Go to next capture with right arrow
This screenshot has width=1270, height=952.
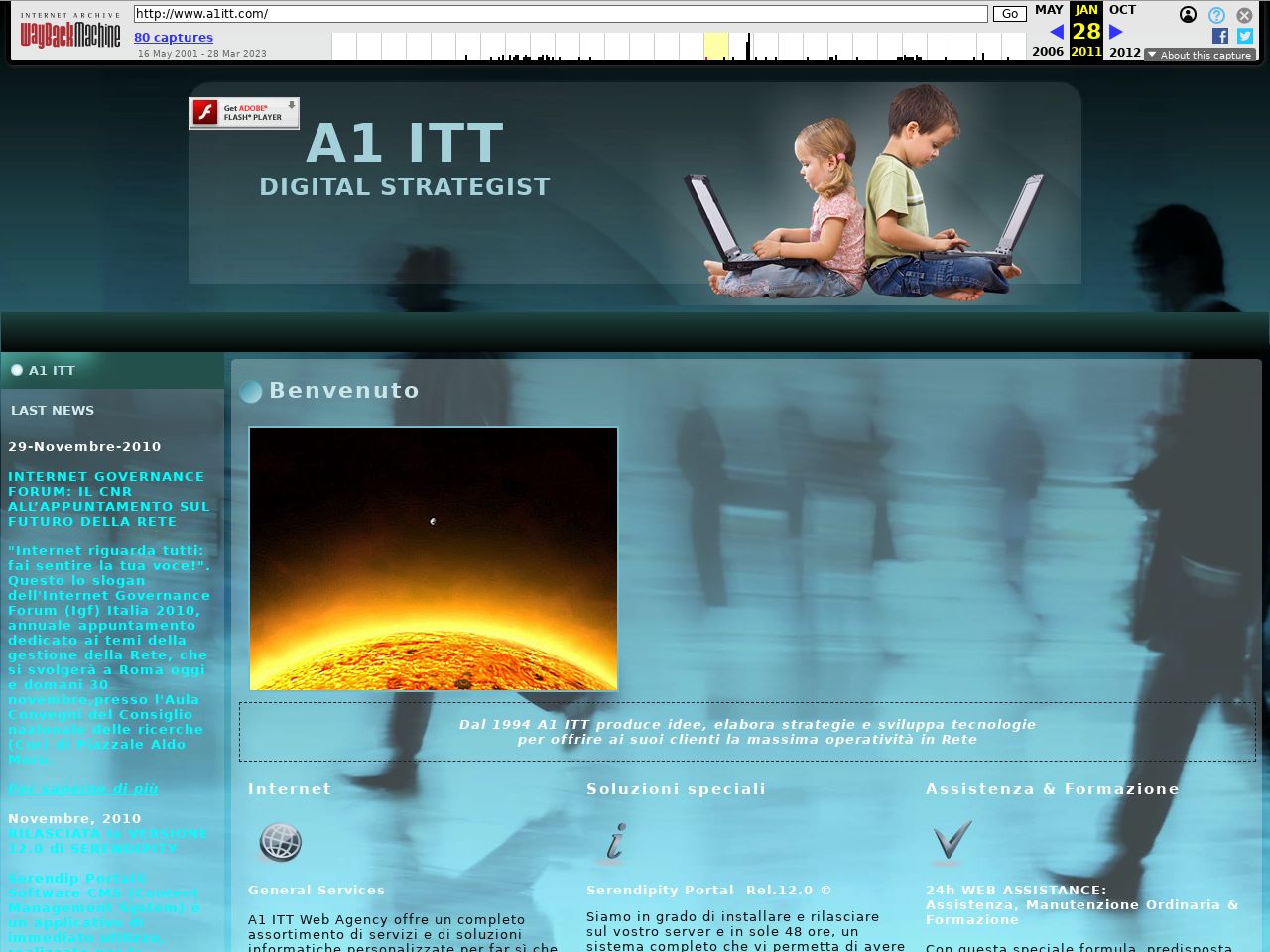coord(1116,32)
